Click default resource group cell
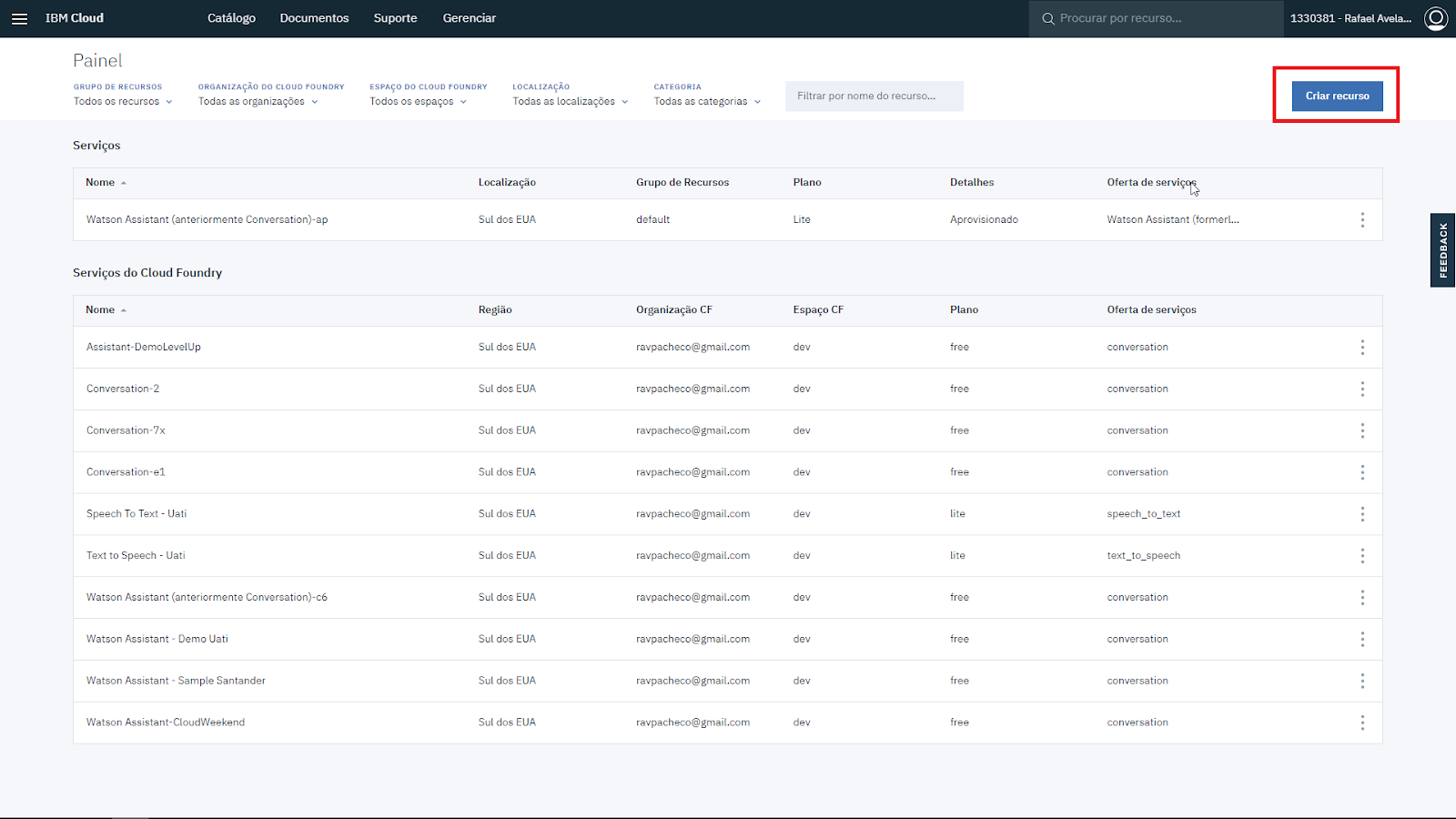Viewport: 1456px width, 819px height. [652, 219]
